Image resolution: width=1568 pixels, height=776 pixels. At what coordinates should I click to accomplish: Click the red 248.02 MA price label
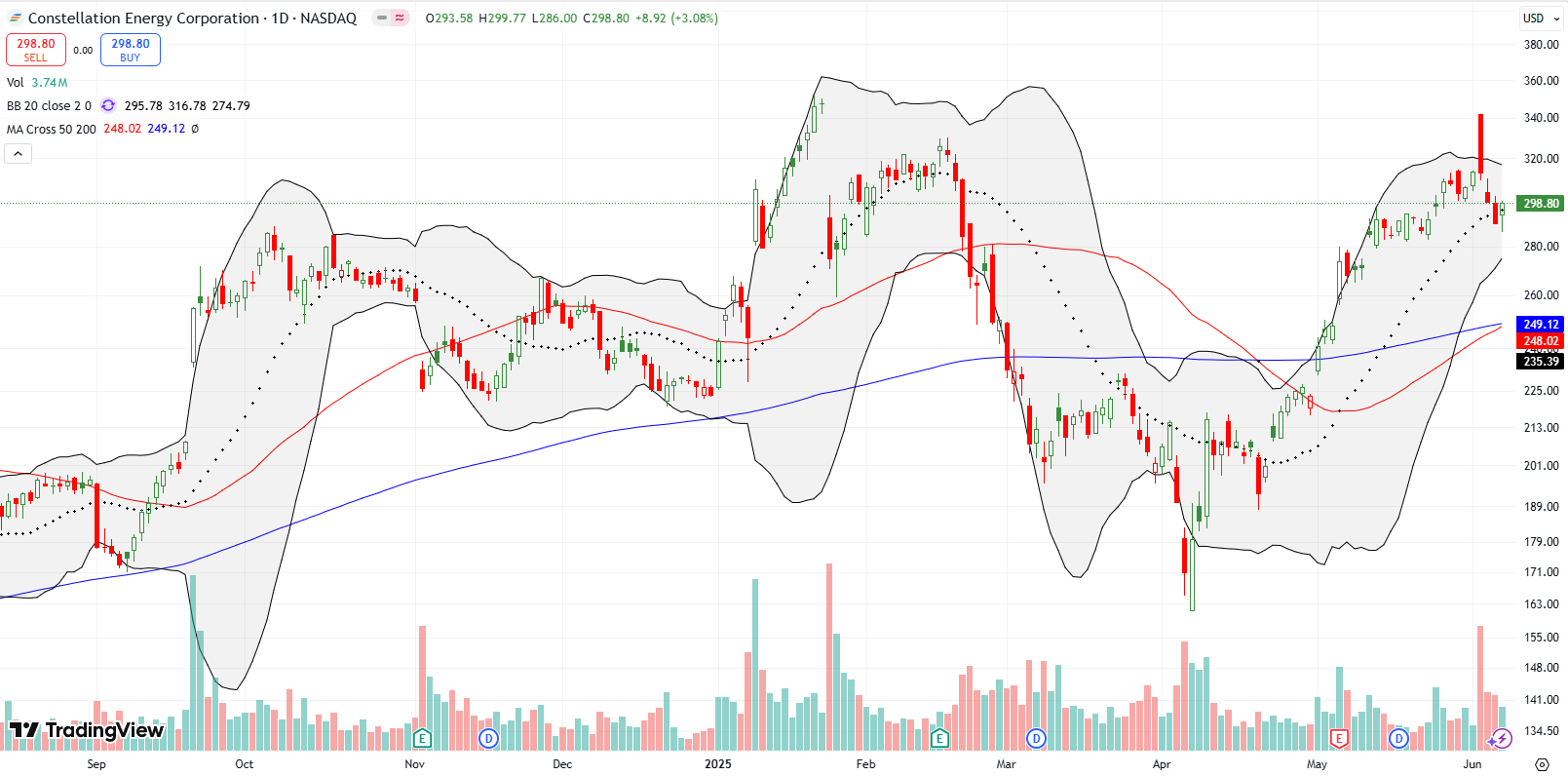[x=1541, y=340]
